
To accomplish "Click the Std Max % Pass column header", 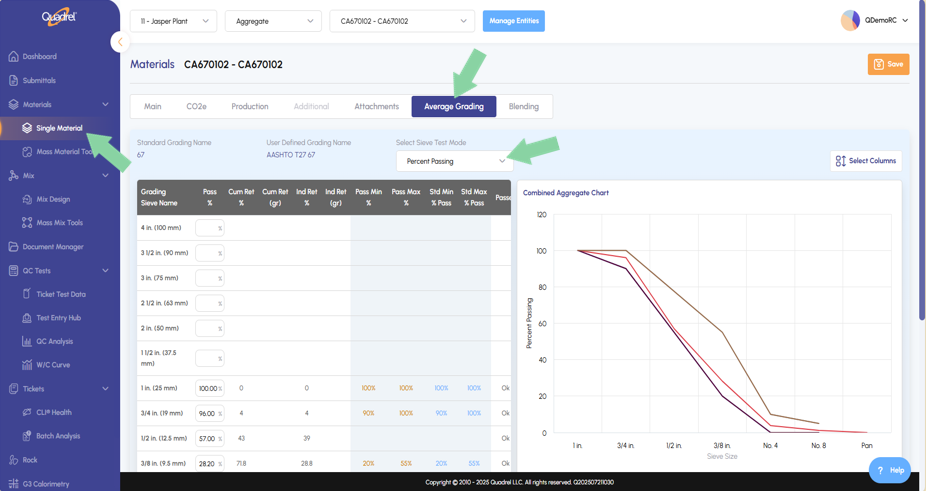I will coord(474,197).
